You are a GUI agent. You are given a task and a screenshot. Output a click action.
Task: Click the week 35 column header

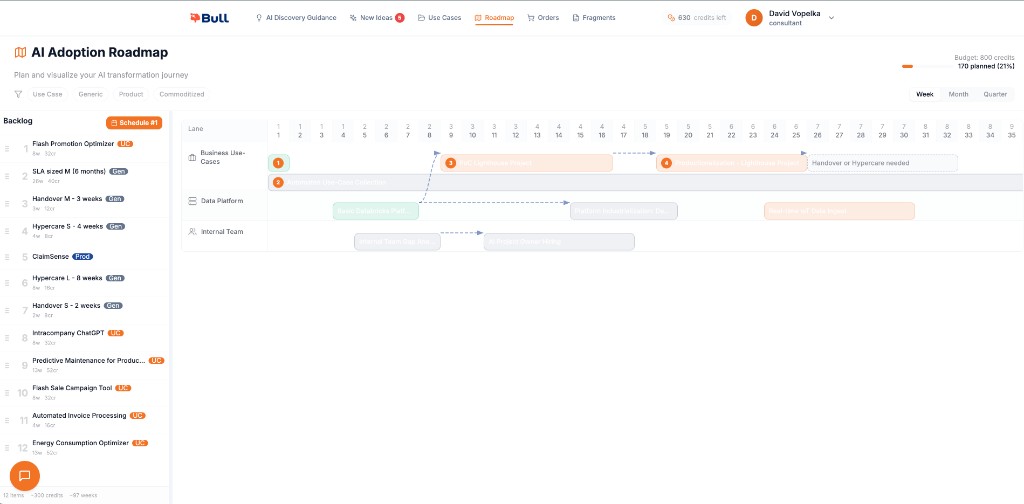[x=1011, y=131]
